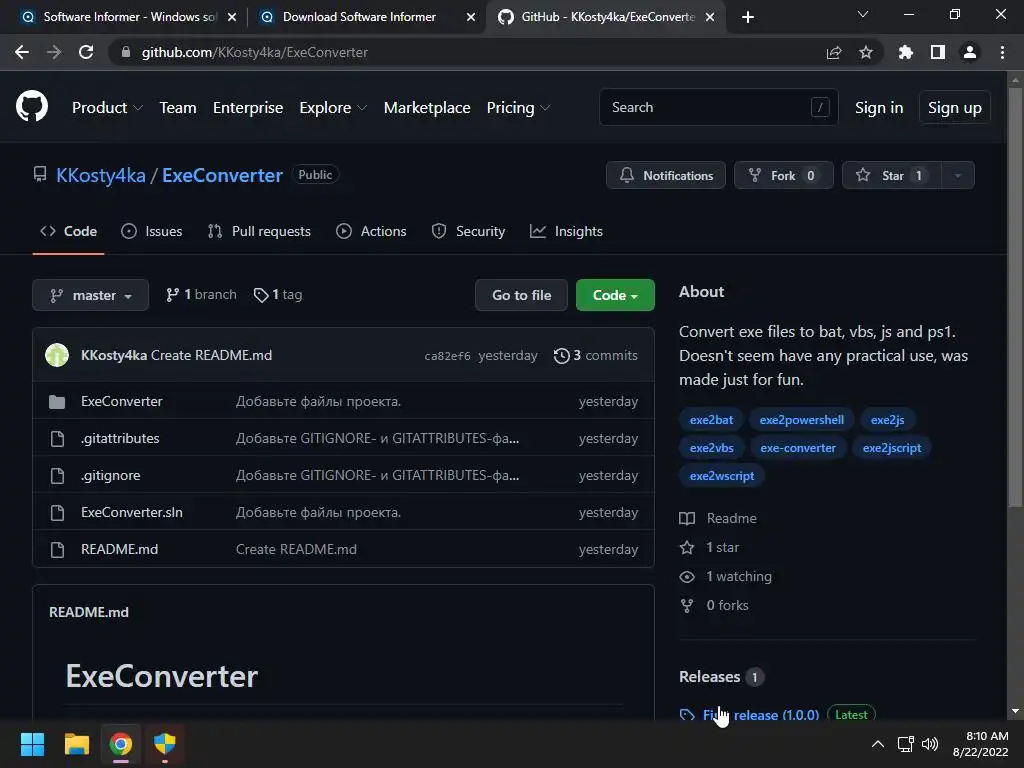Open Windows Security shield in taskbar
Screen dimensions: 1024x768
(165, 744)
